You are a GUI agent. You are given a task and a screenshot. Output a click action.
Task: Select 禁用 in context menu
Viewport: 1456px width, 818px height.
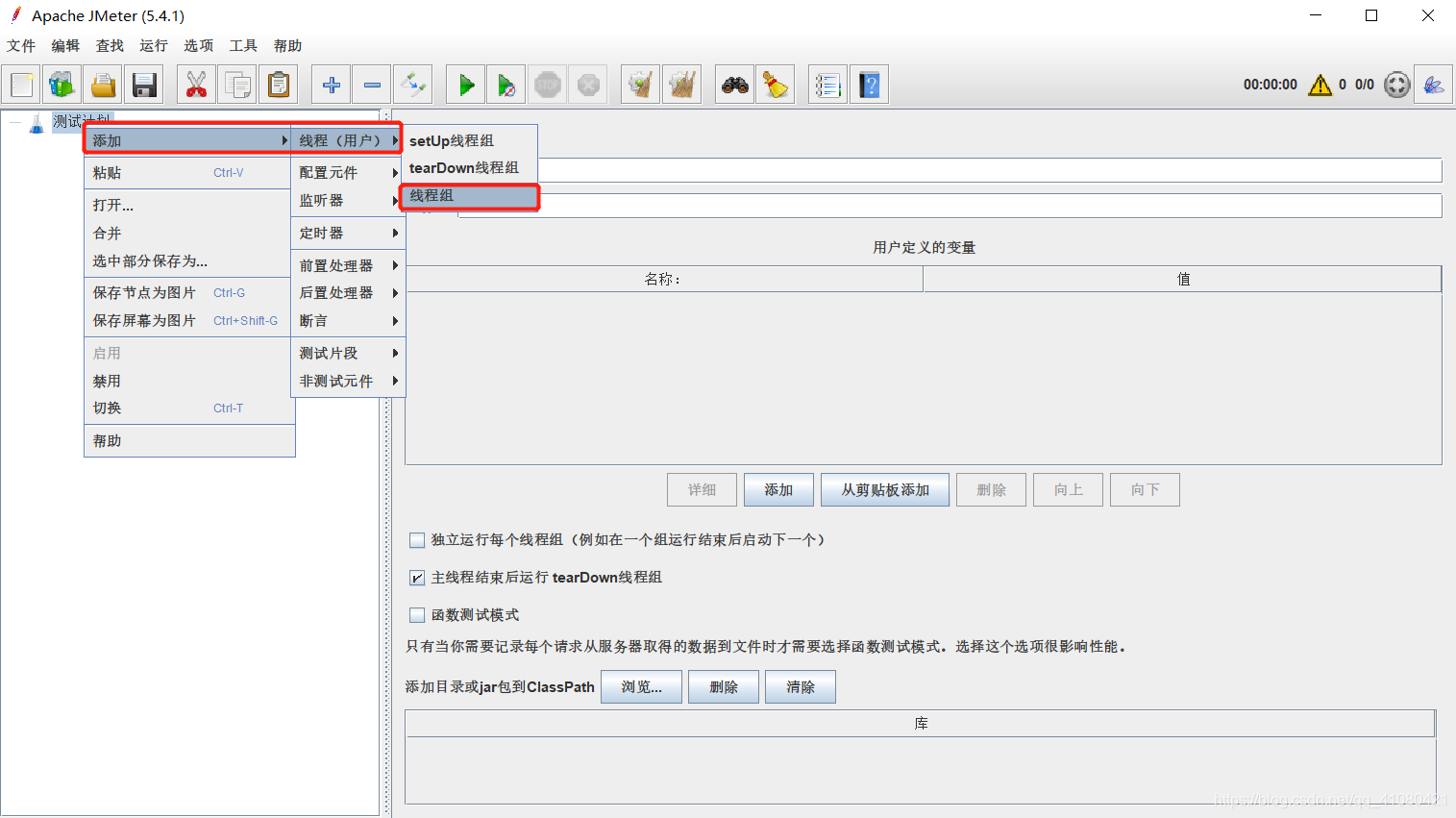pyautogui.click(x=189, y=382)
